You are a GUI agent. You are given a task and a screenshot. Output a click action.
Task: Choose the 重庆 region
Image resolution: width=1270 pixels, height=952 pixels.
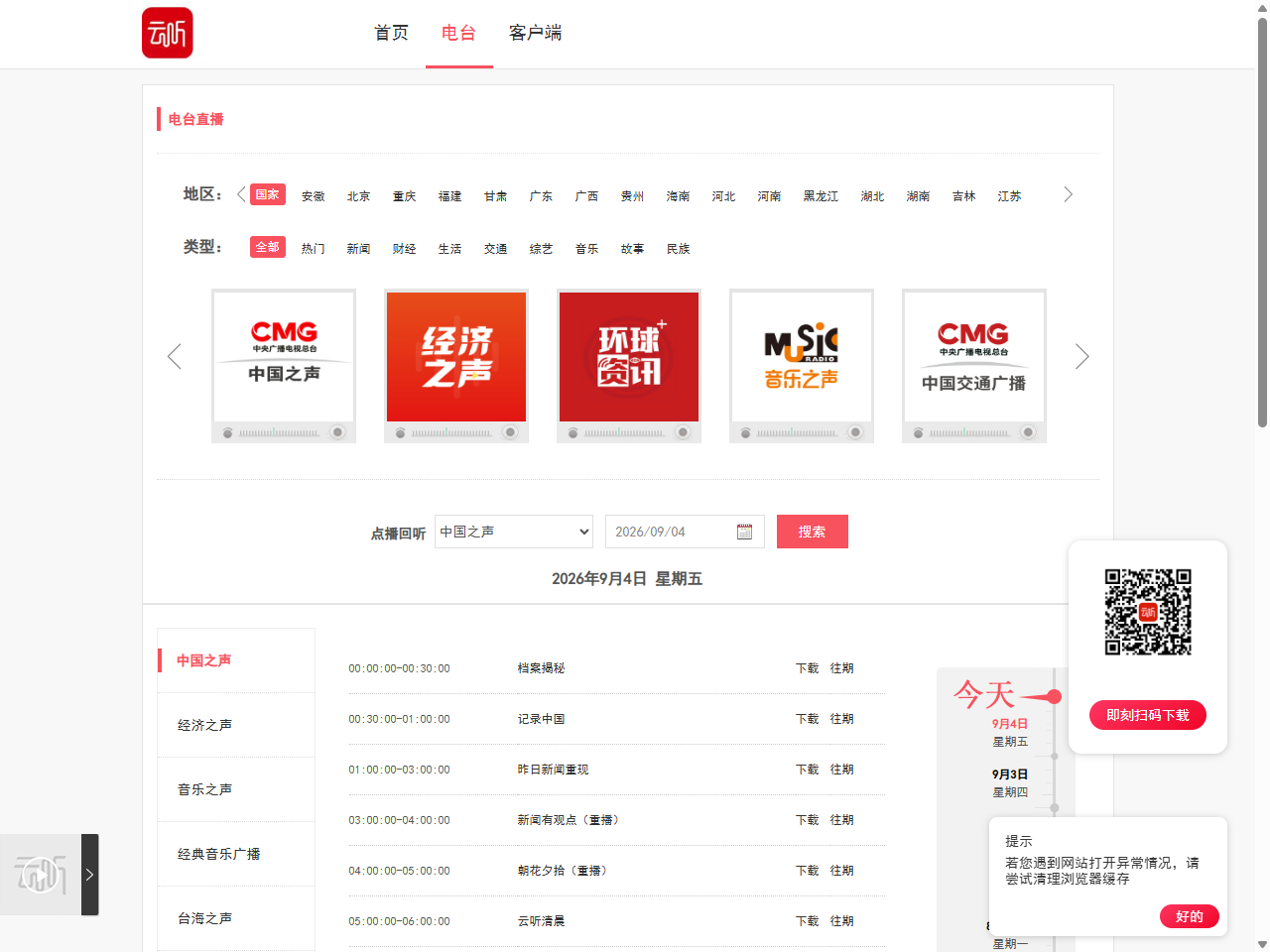coord(405,196)
